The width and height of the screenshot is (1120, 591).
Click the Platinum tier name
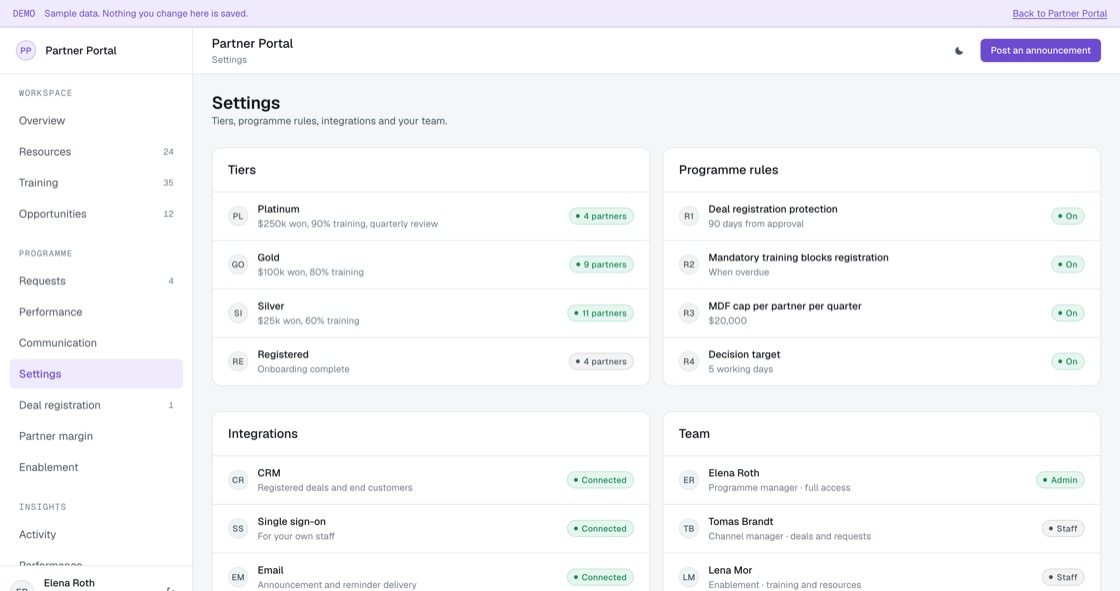click(x=279, y=209)
